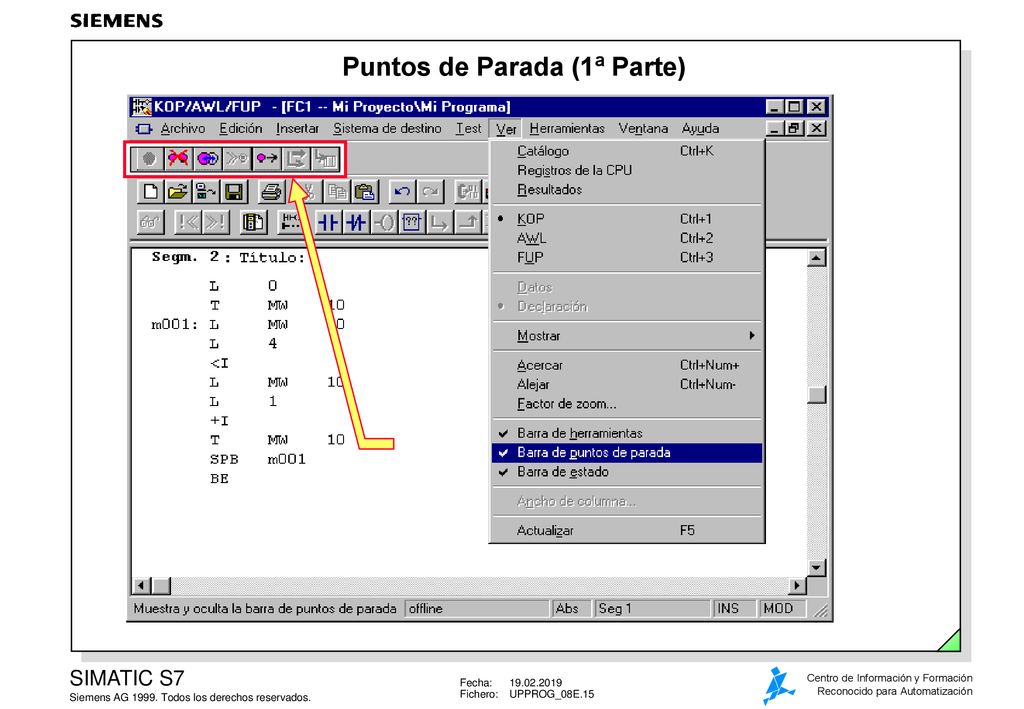The image size is (1024, 709).
Task: Click the Set/Delete Breakpoint toolbar icon
Action: point(148,159)
